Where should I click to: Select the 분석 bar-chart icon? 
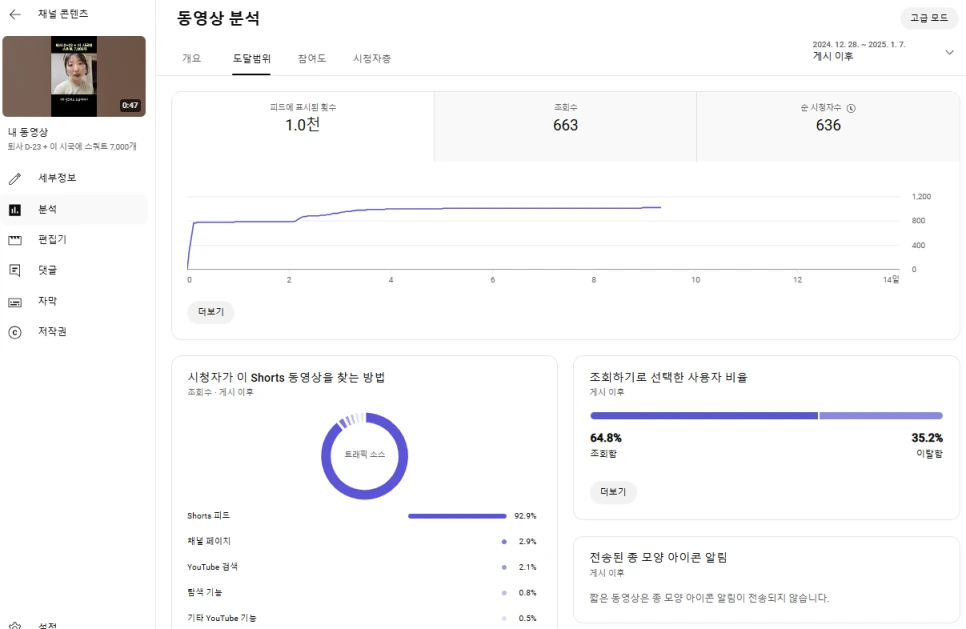coord(15,210)
